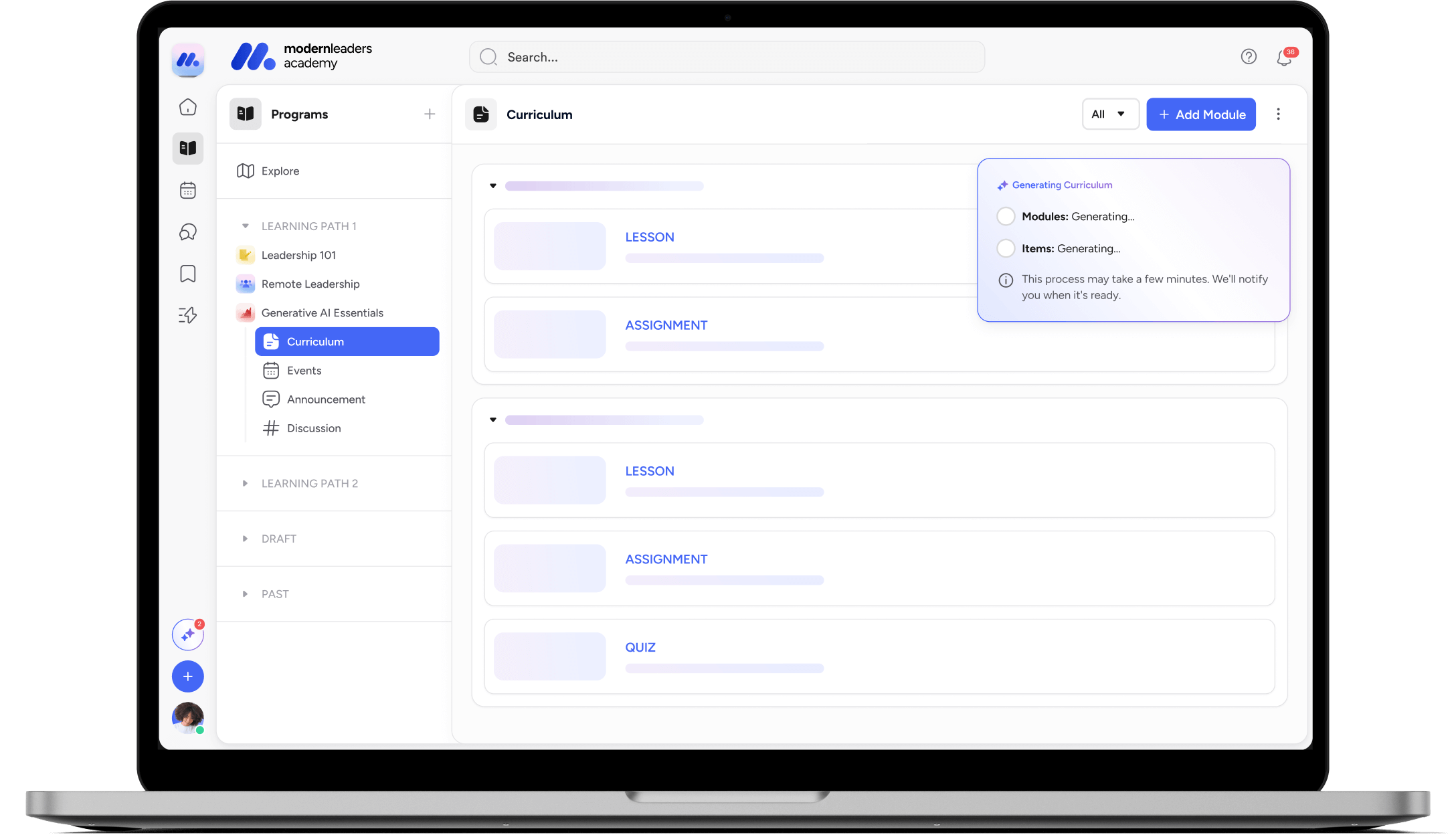Open the Calendar icon in the left sidebar
The image size is (1456, 835).
[188, 190]
